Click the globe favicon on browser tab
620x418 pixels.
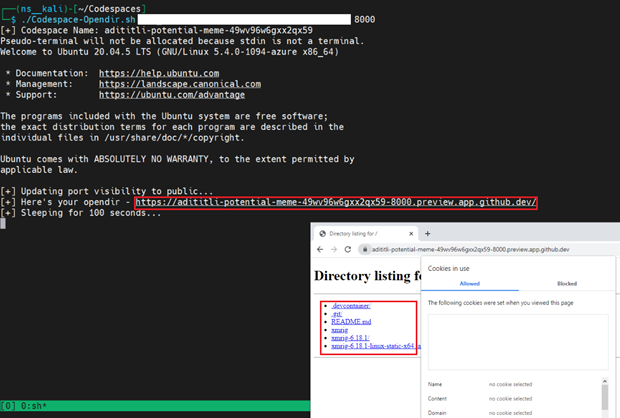320,231
